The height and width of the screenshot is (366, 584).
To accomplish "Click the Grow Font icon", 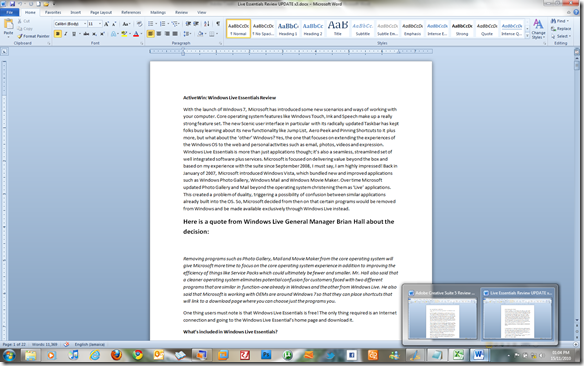I will pyautogui.click(x=106, y=24).
